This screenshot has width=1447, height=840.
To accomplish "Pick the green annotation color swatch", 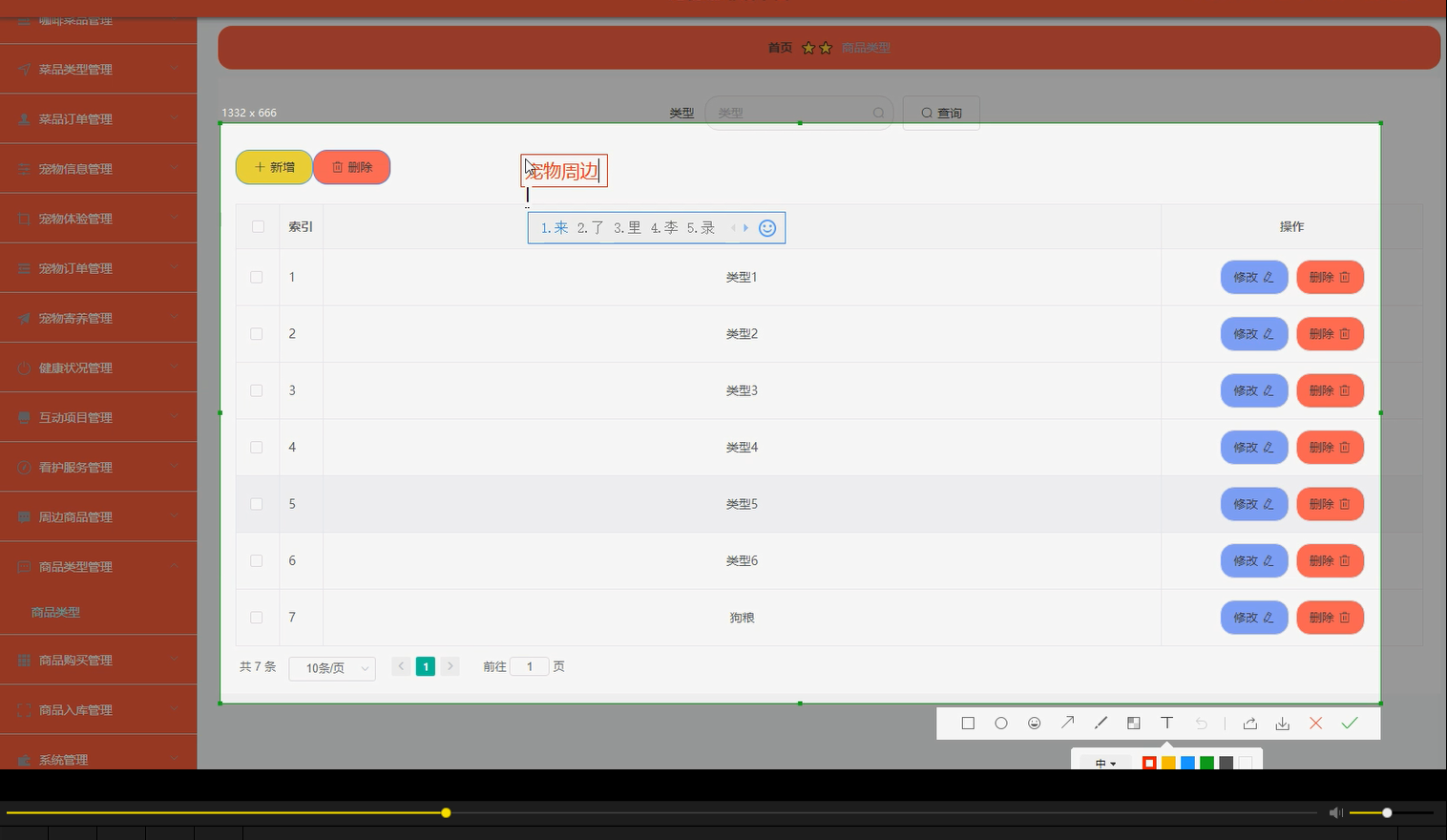I will 1206,763.
